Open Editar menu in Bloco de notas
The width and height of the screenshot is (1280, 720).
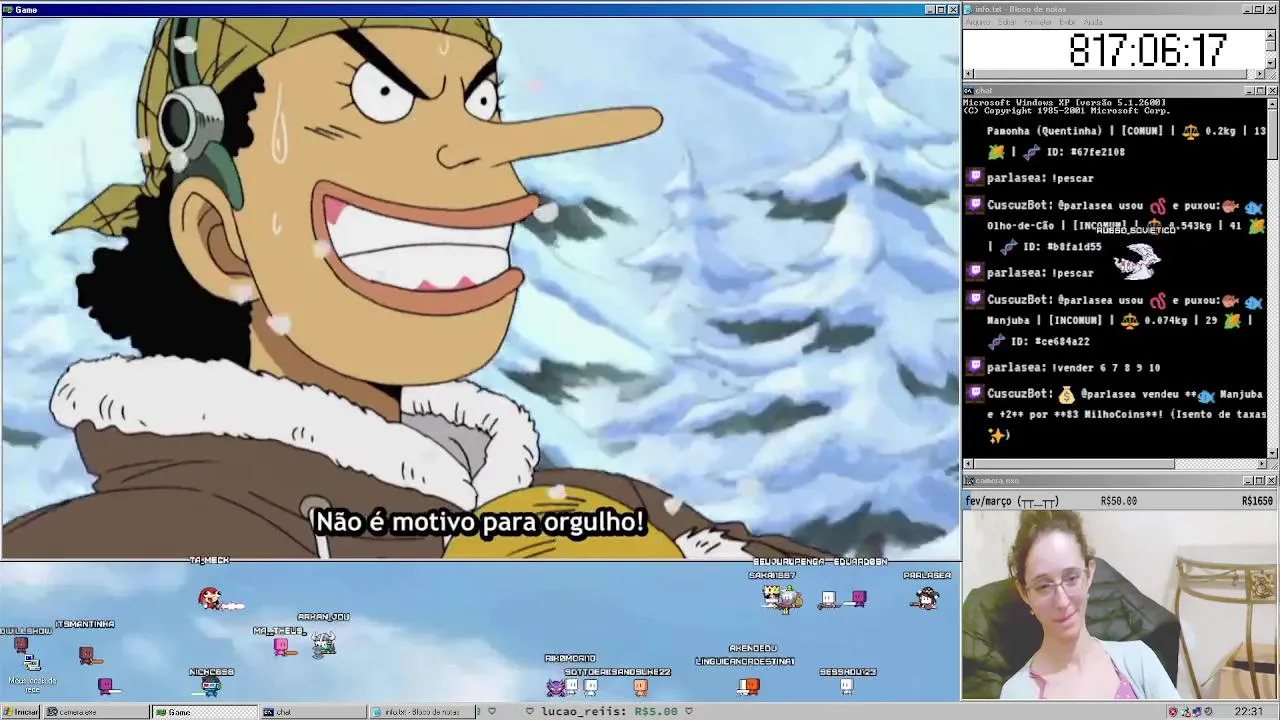[x=1007, y=22]
